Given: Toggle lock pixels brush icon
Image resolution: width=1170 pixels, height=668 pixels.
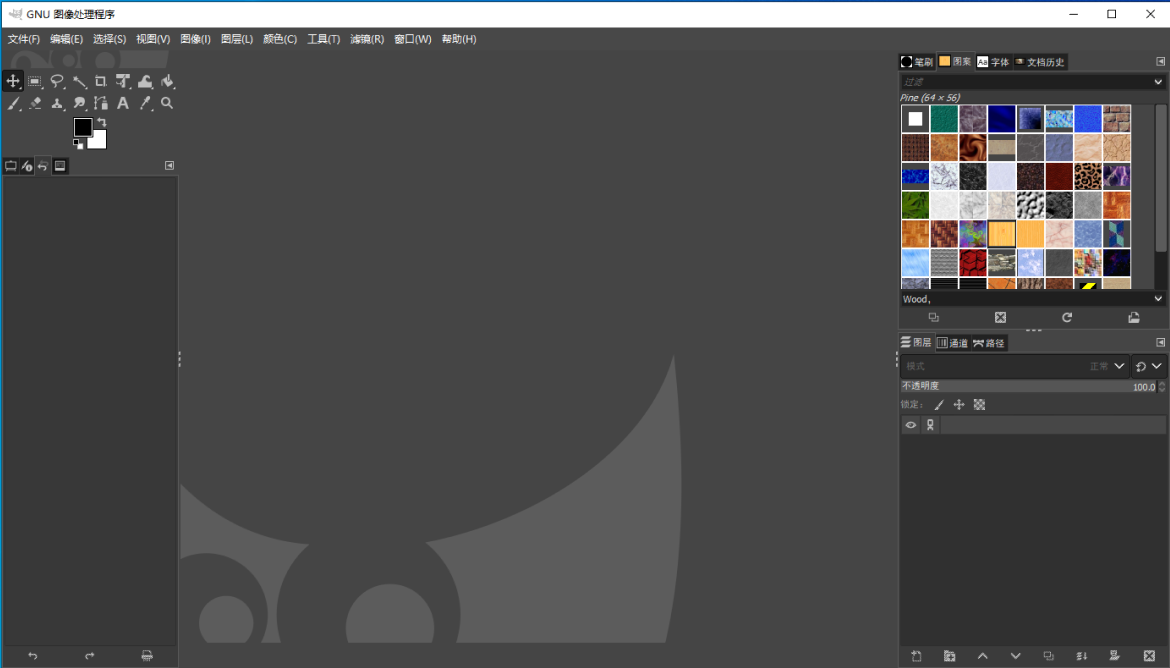Looking at the screenshot, I should coord(939,405).
